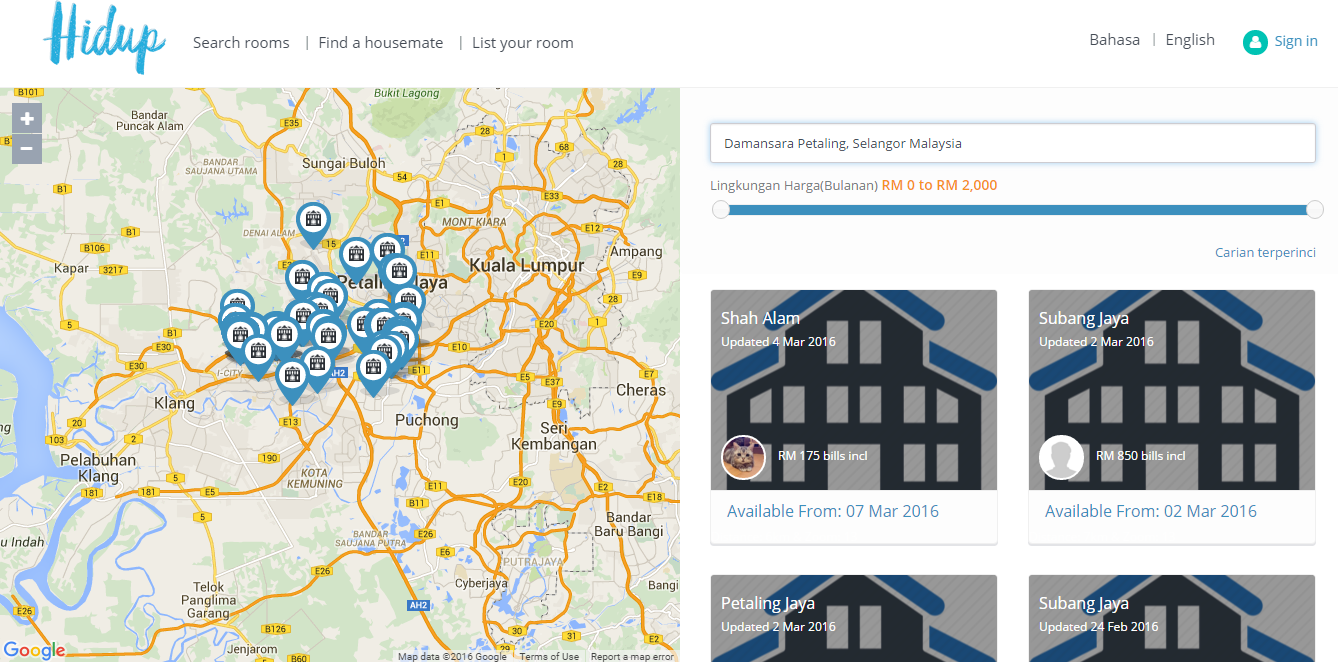This screenshot has width=1338, height=662.
Task: Click the northernmost map marker near Sungai Buloh
Action: pyautogui.click(x=313, y=223)
